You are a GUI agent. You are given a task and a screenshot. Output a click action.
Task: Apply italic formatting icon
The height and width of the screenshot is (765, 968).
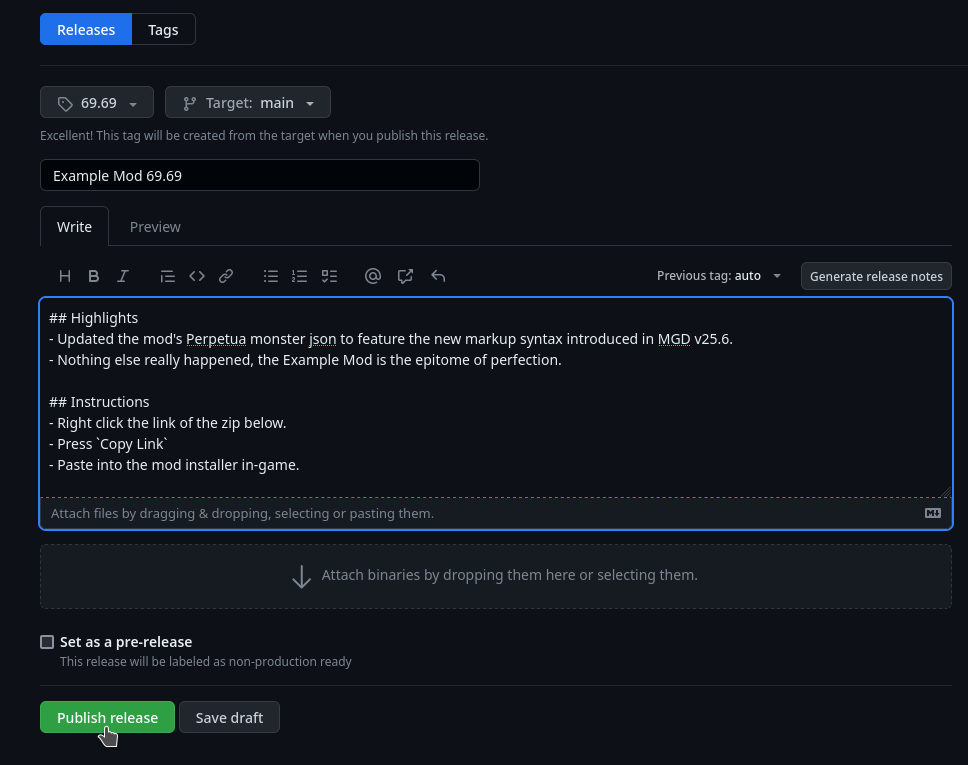[x=123, y=276]
